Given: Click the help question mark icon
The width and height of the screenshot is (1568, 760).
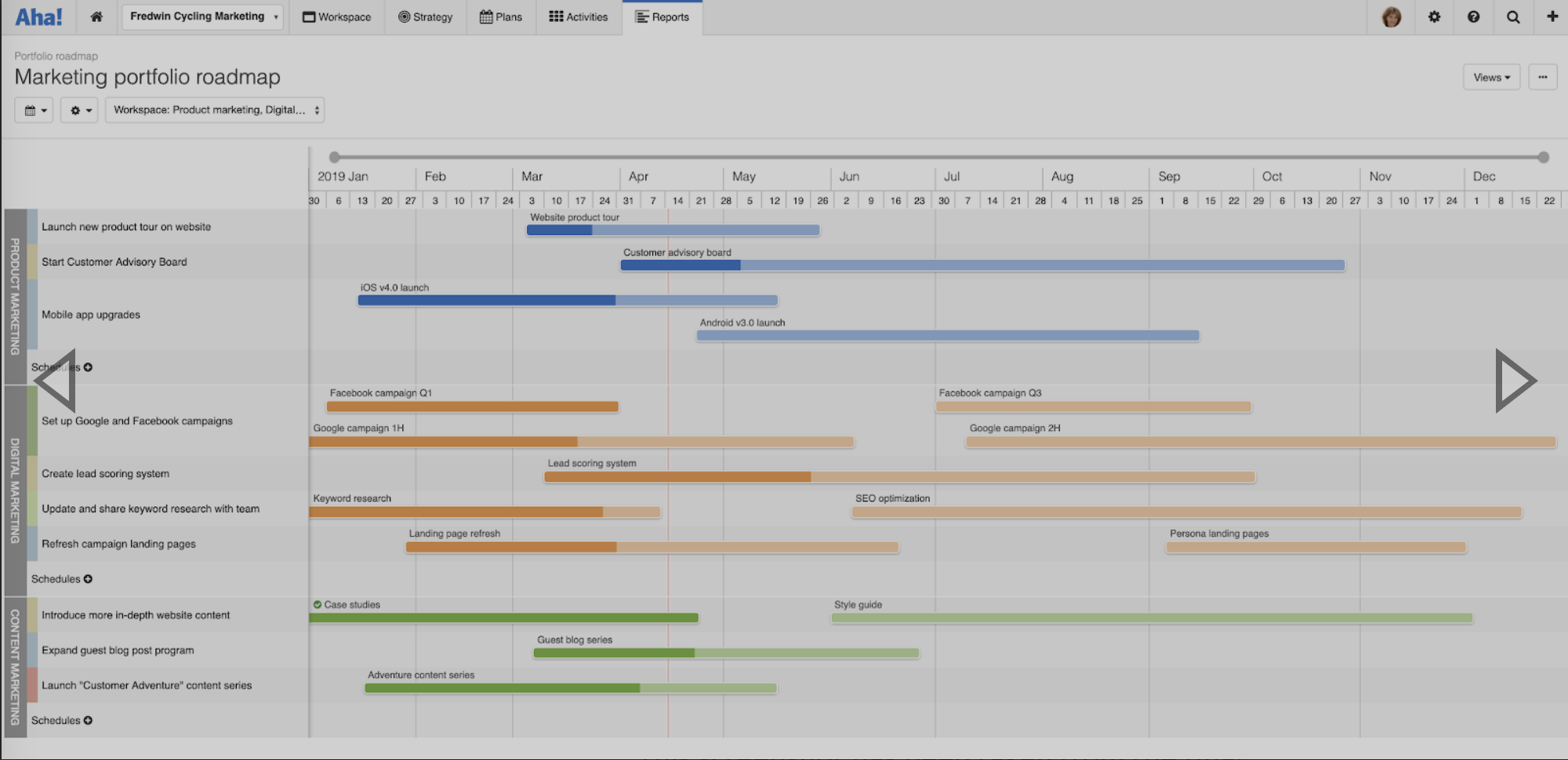Looking at the screenshot, I should (1473, 16).
